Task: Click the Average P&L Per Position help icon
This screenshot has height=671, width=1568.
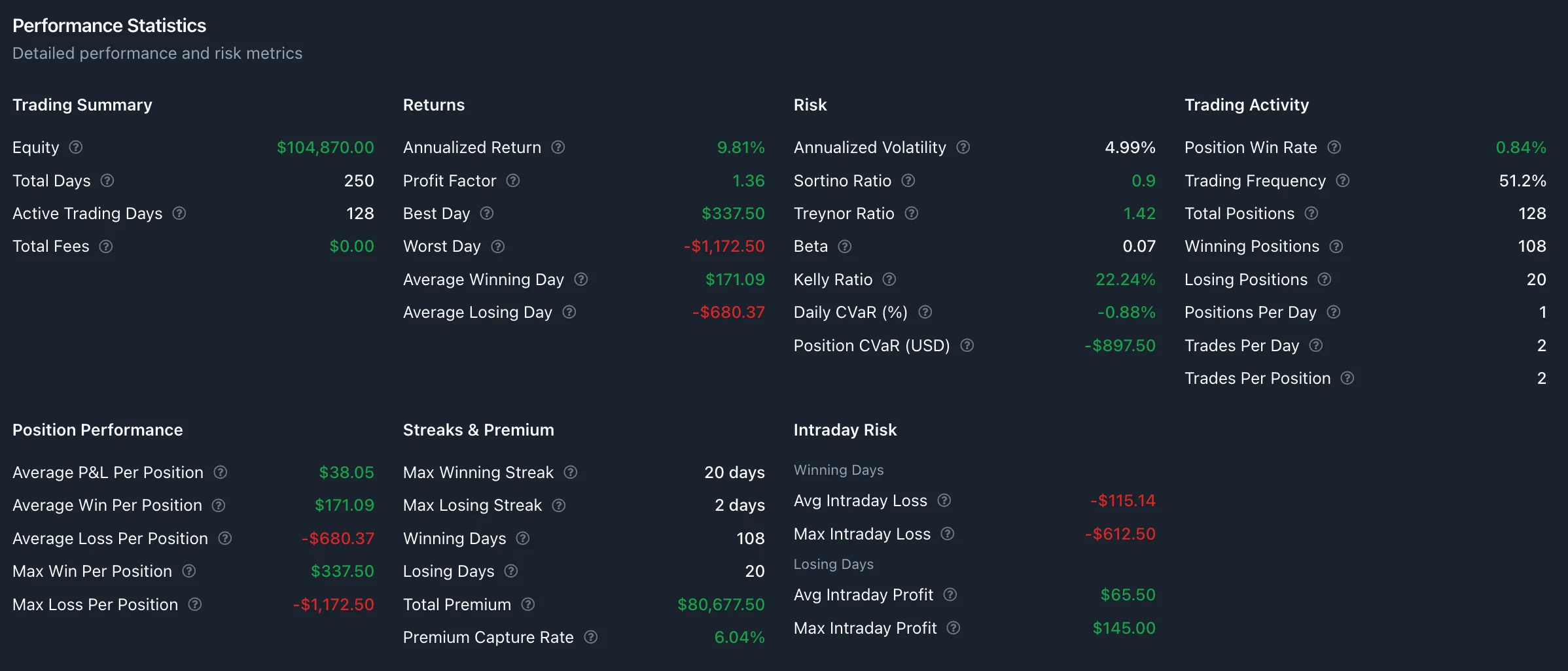Action: pos(221,472)
